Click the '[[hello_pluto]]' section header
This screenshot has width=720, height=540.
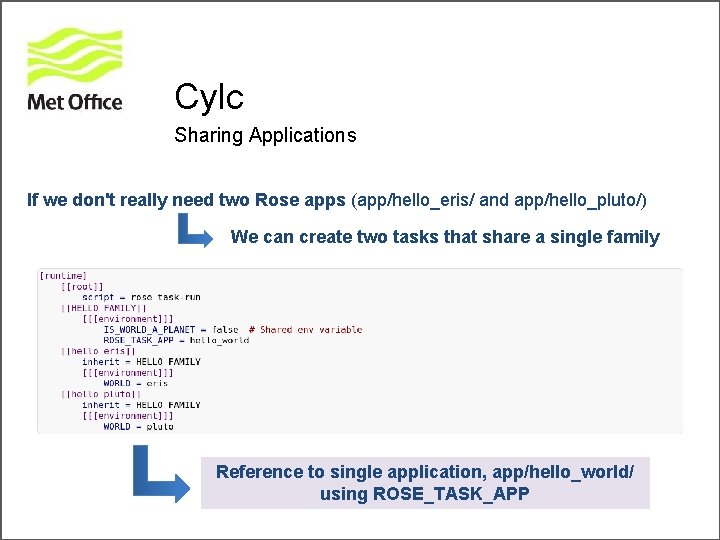point(101,394)
